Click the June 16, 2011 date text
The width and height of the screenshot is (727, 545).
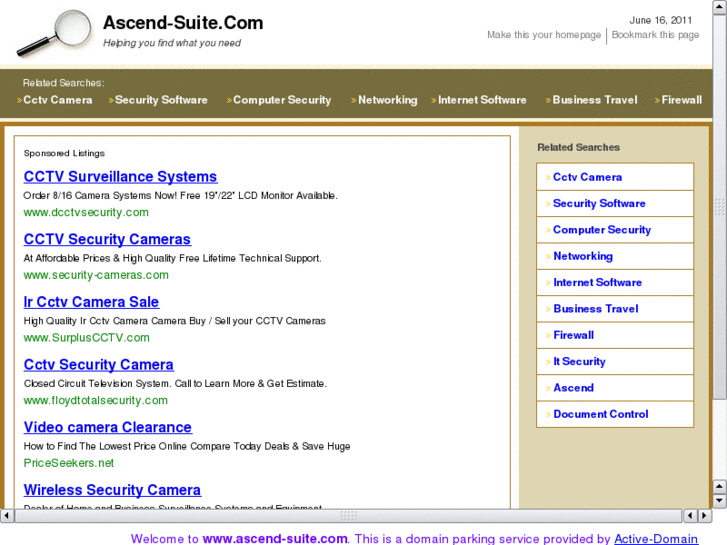coord(660,20)
